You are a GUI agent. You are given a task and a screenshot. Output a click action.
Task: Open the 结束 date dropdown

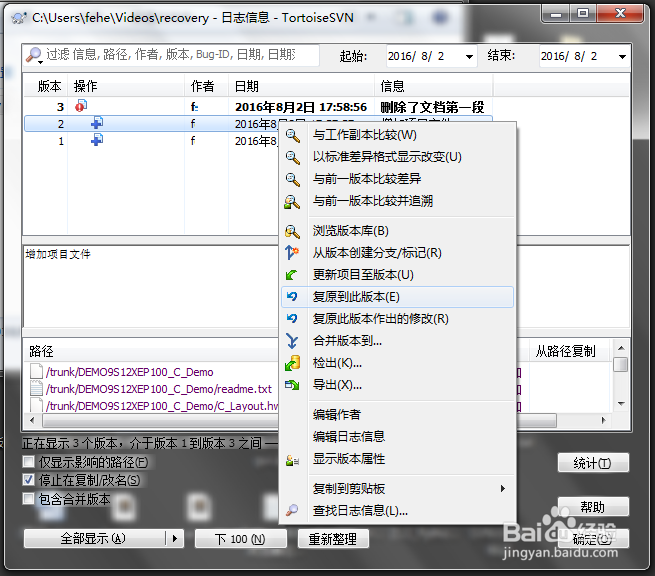click(x=622, y=57)
